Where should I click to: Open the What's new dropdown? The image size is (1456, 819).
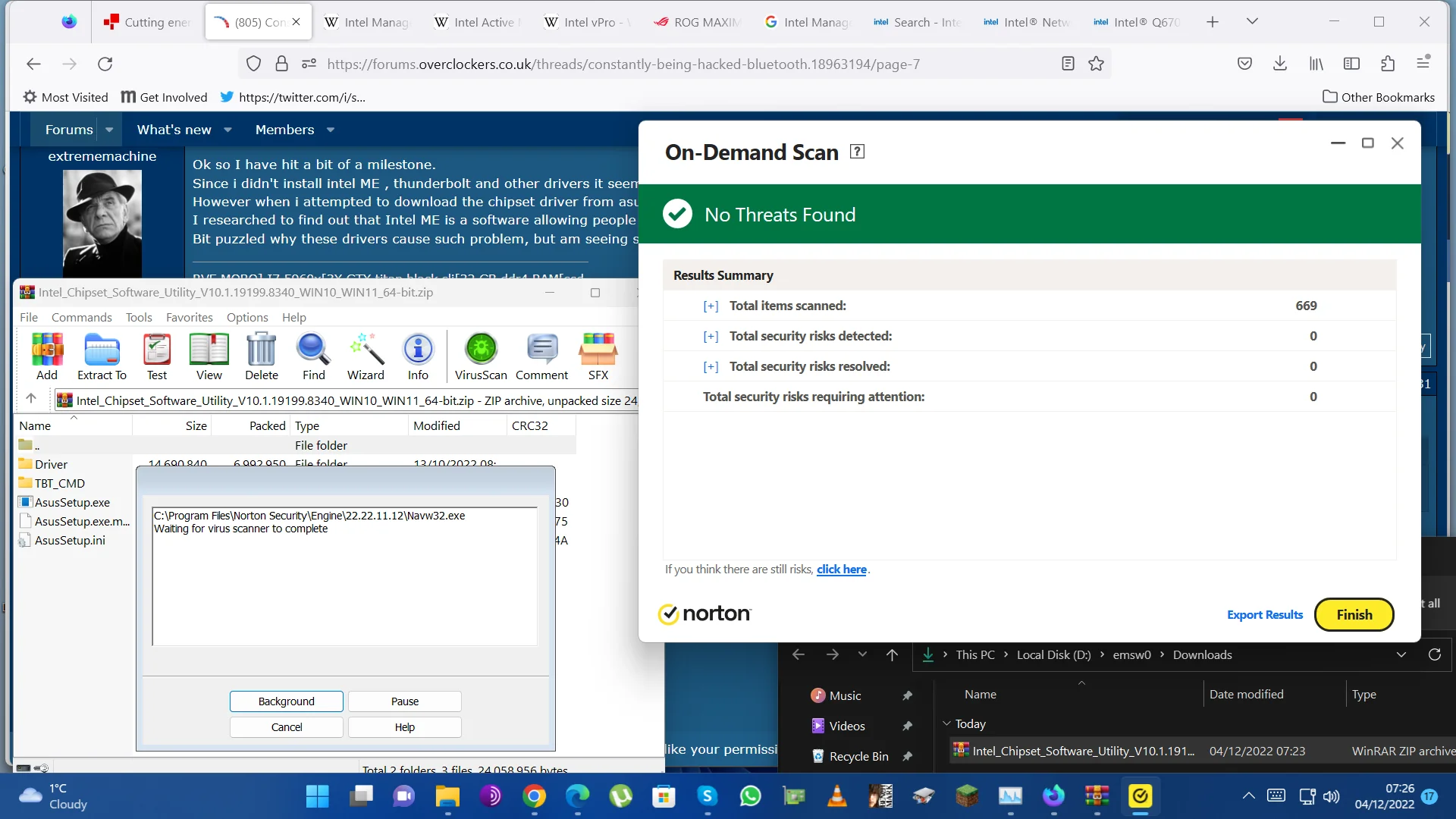[227, 130]
